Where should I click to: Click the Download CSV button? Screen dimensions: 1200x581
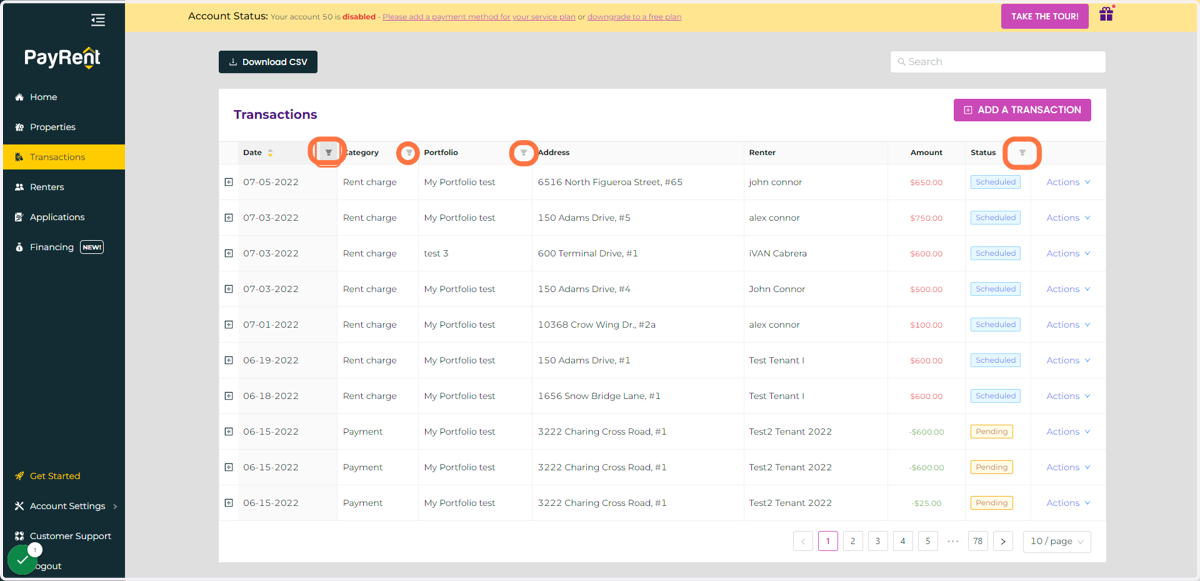[268, 62]
